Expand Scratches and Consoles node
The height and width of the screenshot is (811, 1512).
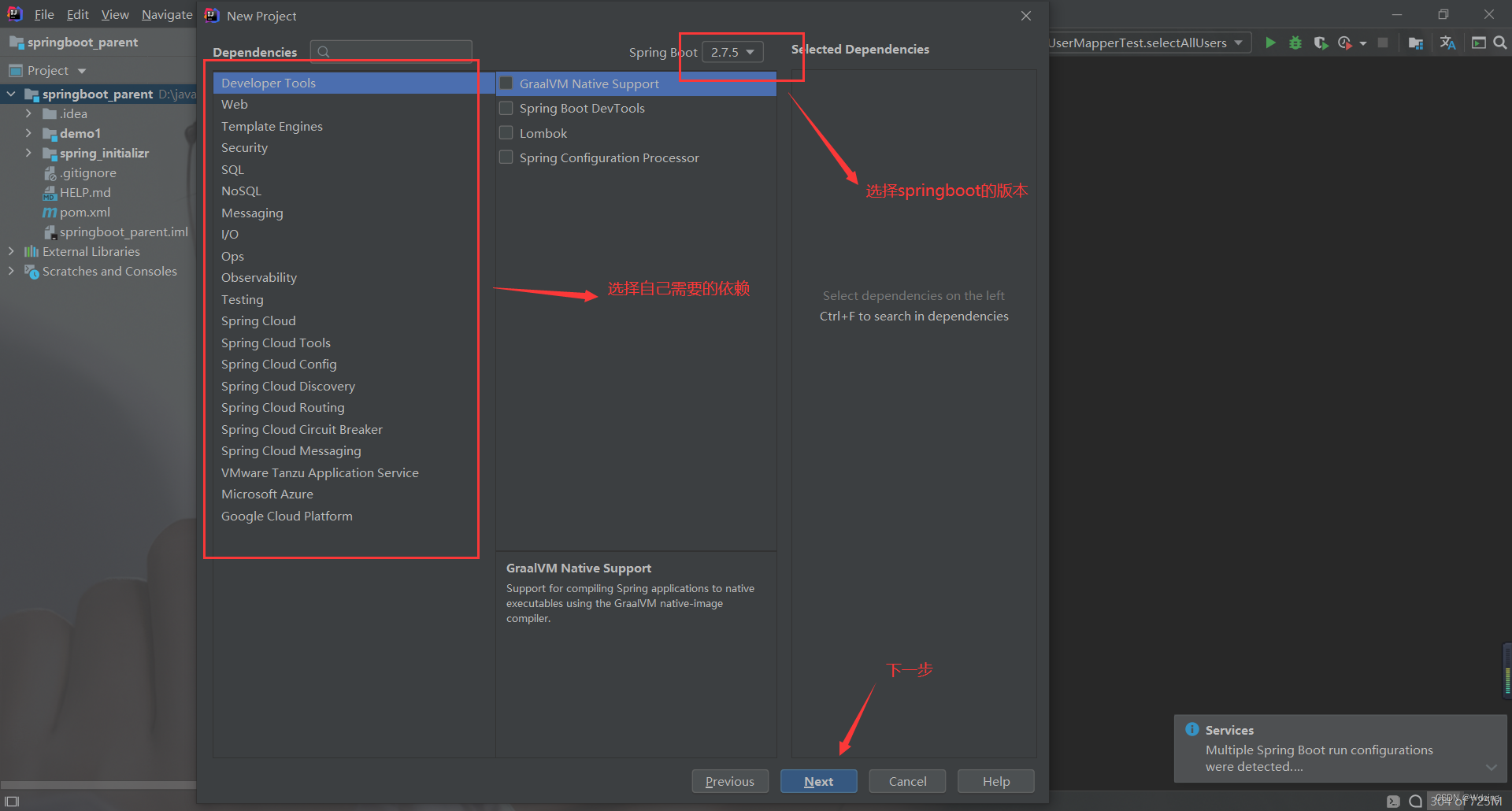coord(11,272)
